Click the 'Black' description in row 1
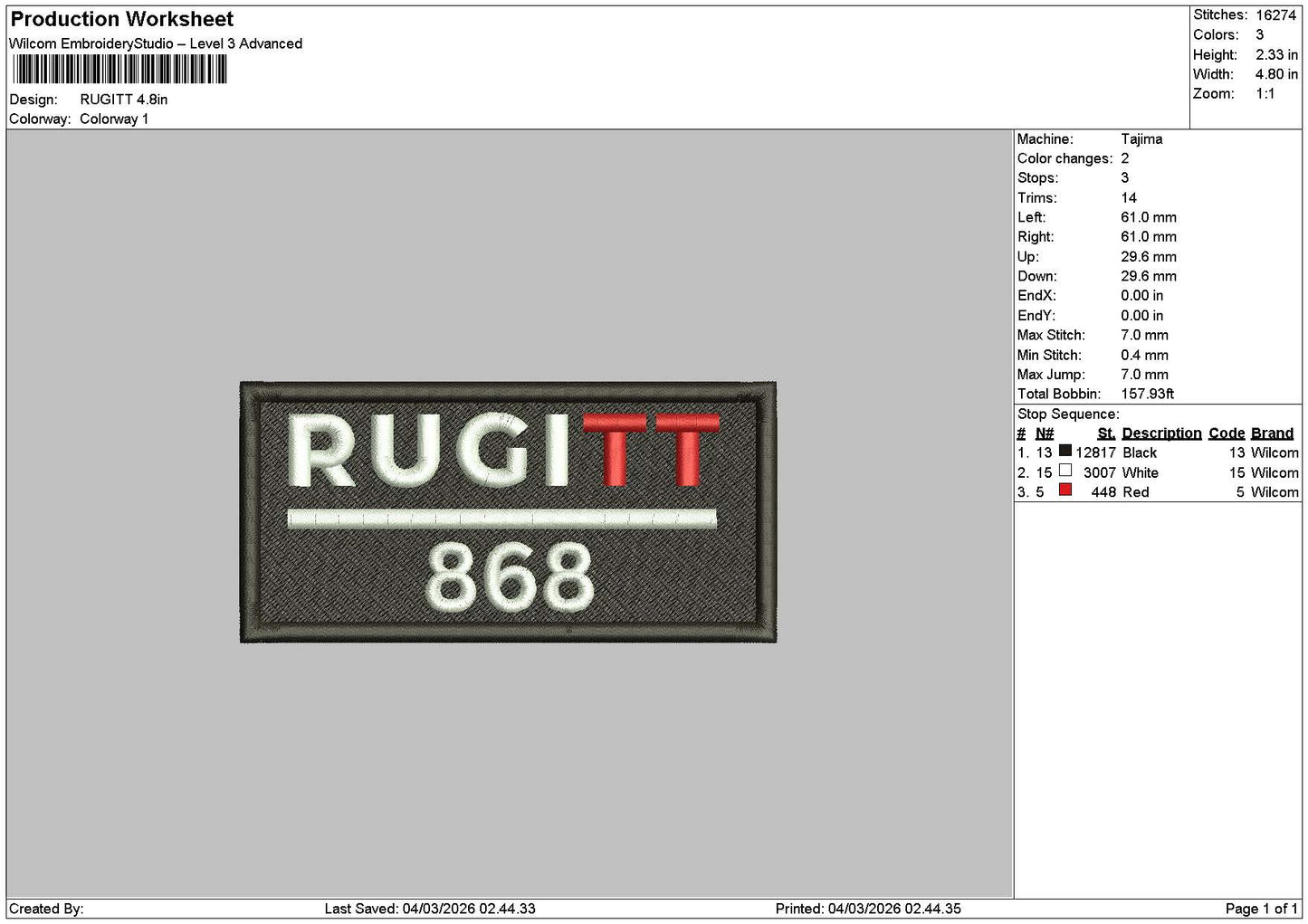This screenshot has width=1308, height=924. [x=1140, y=452]
